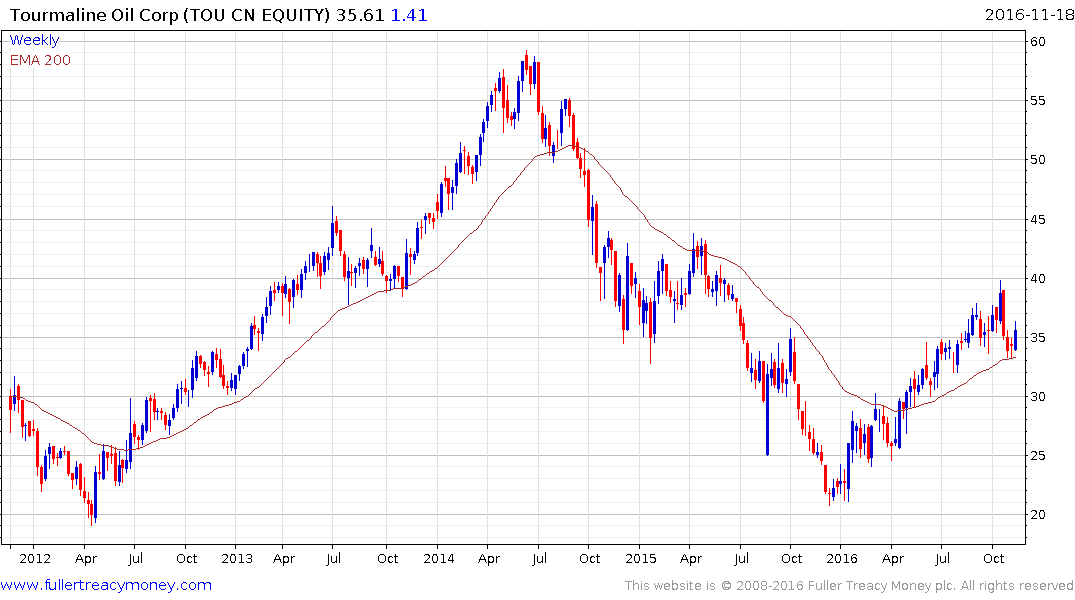Click the 2016 year axis label
Viewport: 1075px width, 600px height.
[843, 558]
